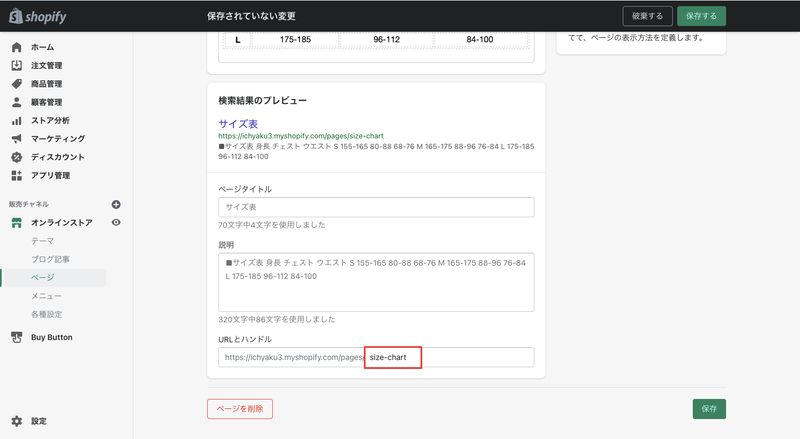Click the apps grid icon
The image size is (800, 439).
pos(16,176)
